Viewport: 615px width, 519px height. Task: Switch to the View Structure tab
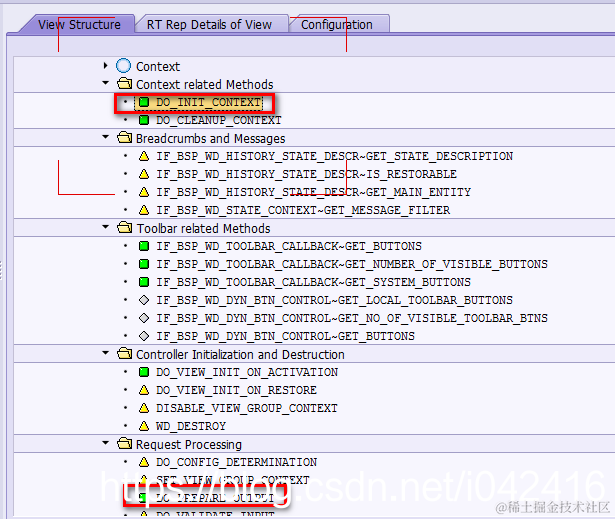click(x=80, y=24)
